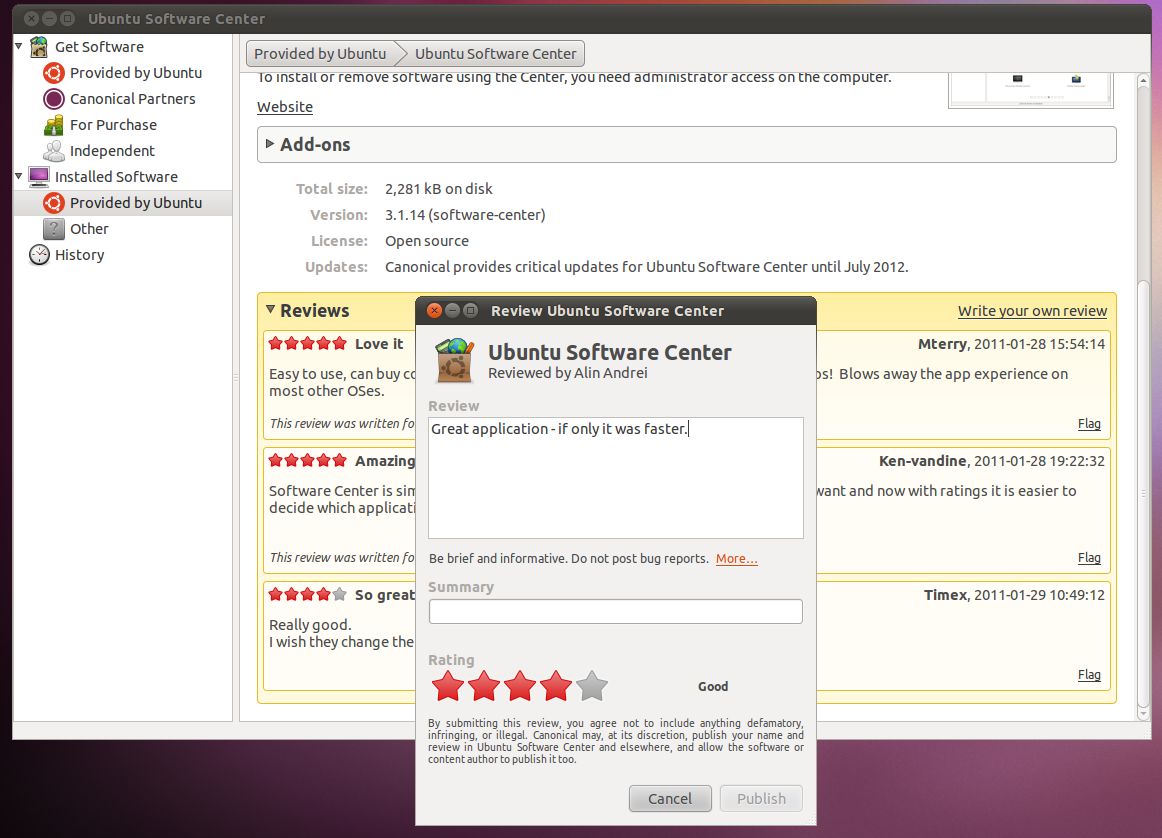Click the star rating of the Love it review
1162x838 pixels.
click(308, 343)
